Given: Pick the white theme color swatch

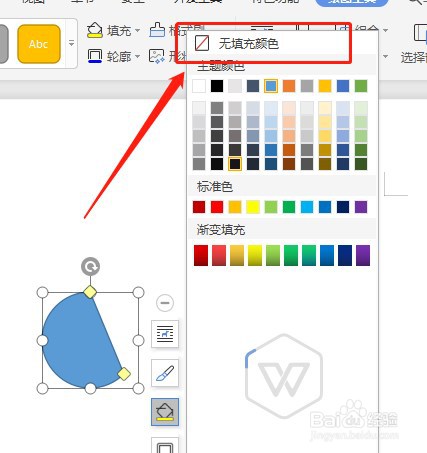Looking at the screenshot, I should (x=199, y=86).
